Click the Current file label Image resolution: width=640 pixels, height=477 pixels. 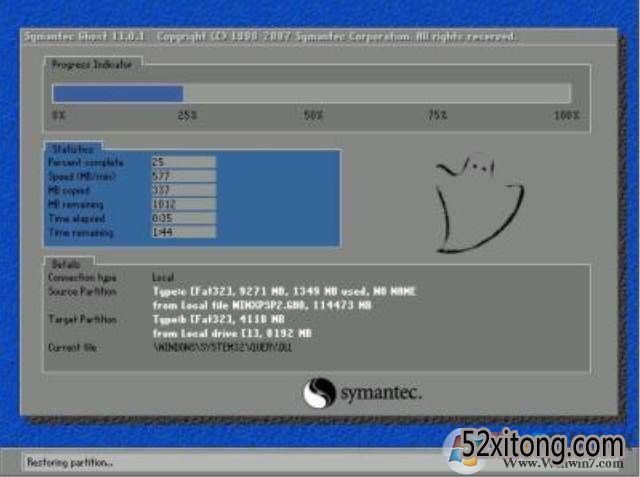click(72, 348)
